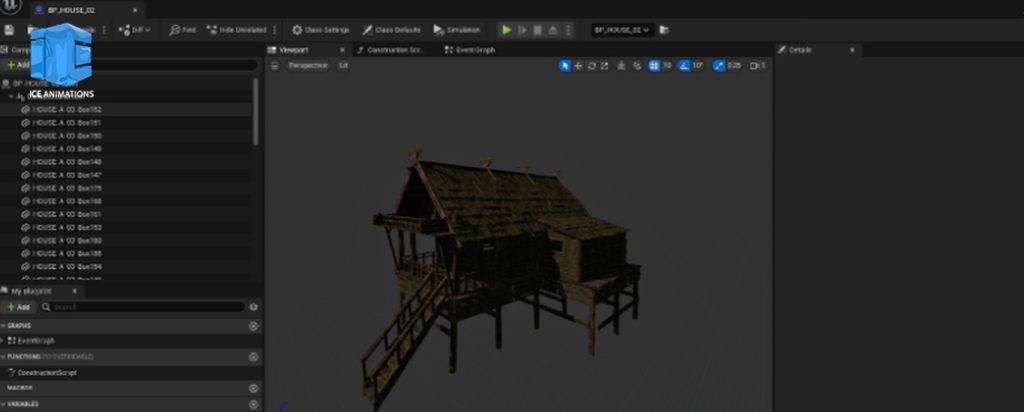Screen dimensions: 1024x412
Task: Click the Save blueprint icon
Action: [9, 30]
